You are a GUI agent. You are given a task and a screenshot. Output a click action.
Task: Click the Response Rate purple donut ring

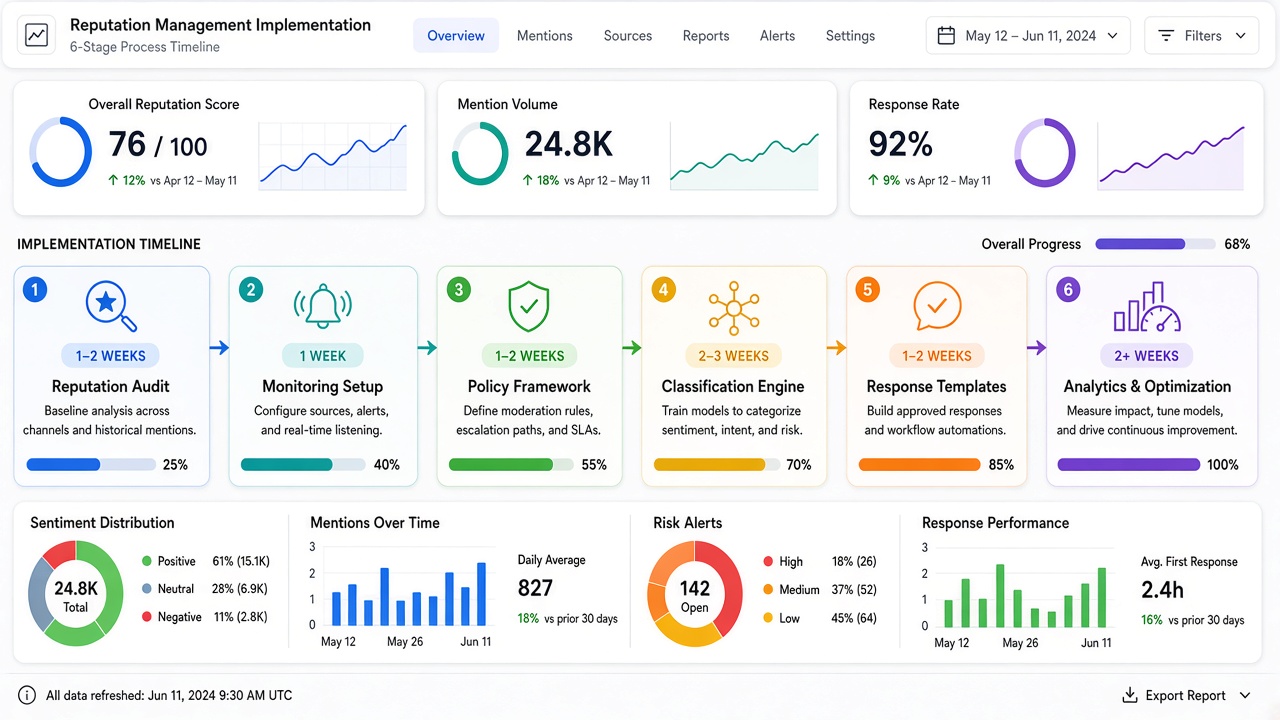[1045, 153]
